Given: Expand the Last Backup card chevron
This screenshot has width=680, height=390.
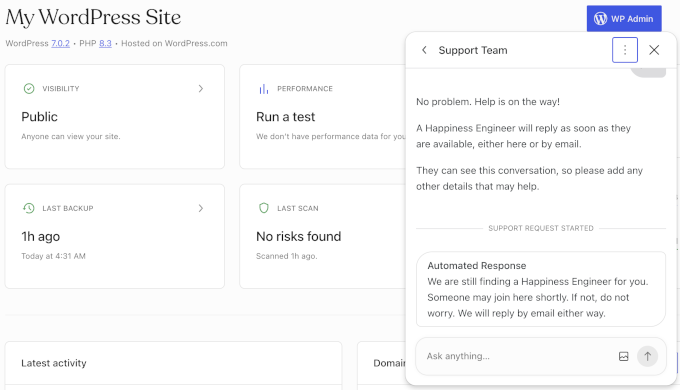Looking at the screenshot, I should click(201, 208).
